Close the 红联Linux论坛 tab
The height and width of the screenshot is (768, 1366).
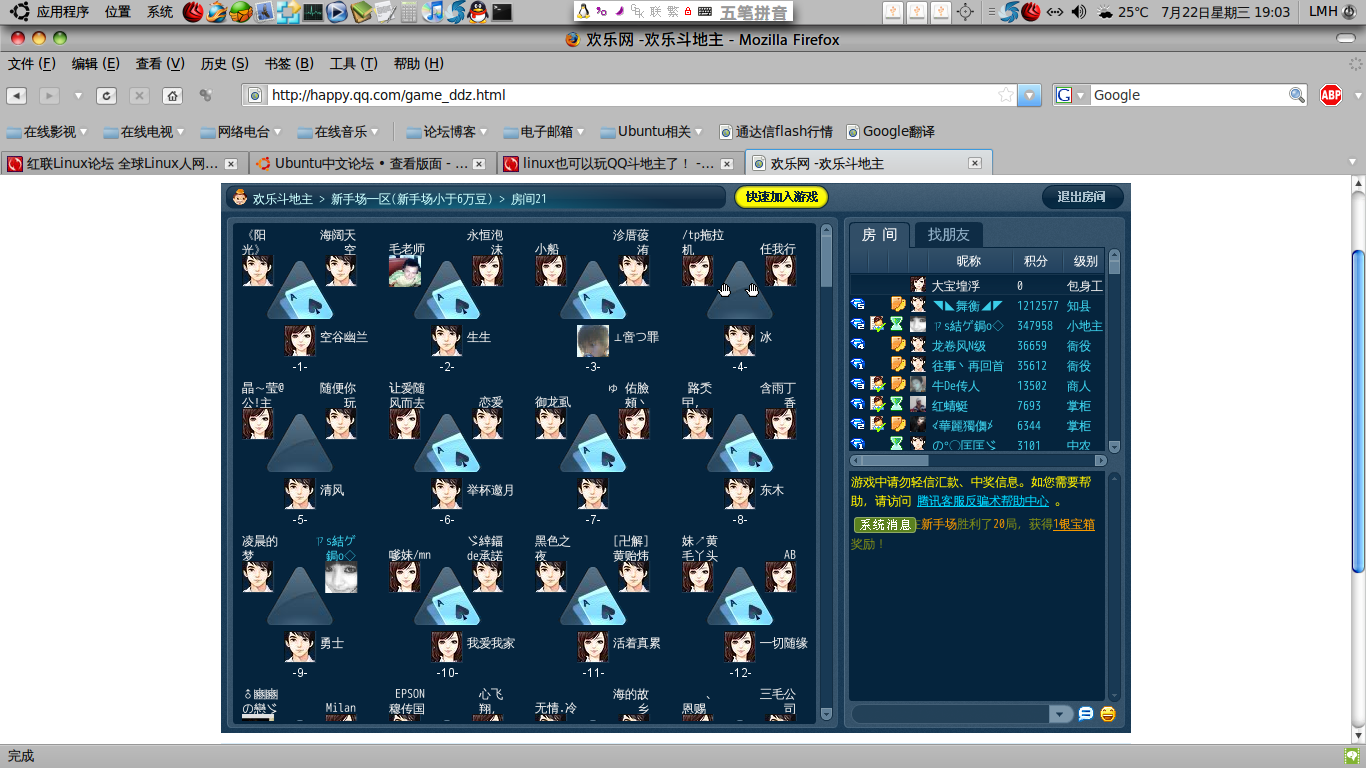point(231,164)
